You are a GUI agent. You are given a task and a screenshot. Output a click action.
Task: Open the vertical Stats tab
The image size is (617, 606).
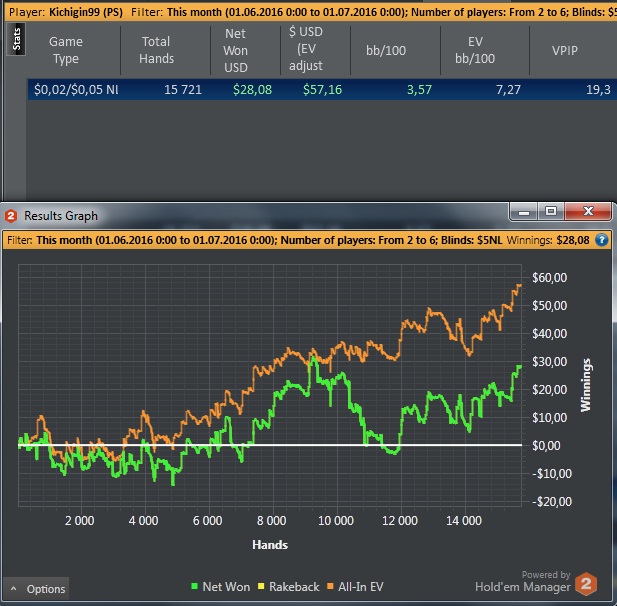click(16, 39)
